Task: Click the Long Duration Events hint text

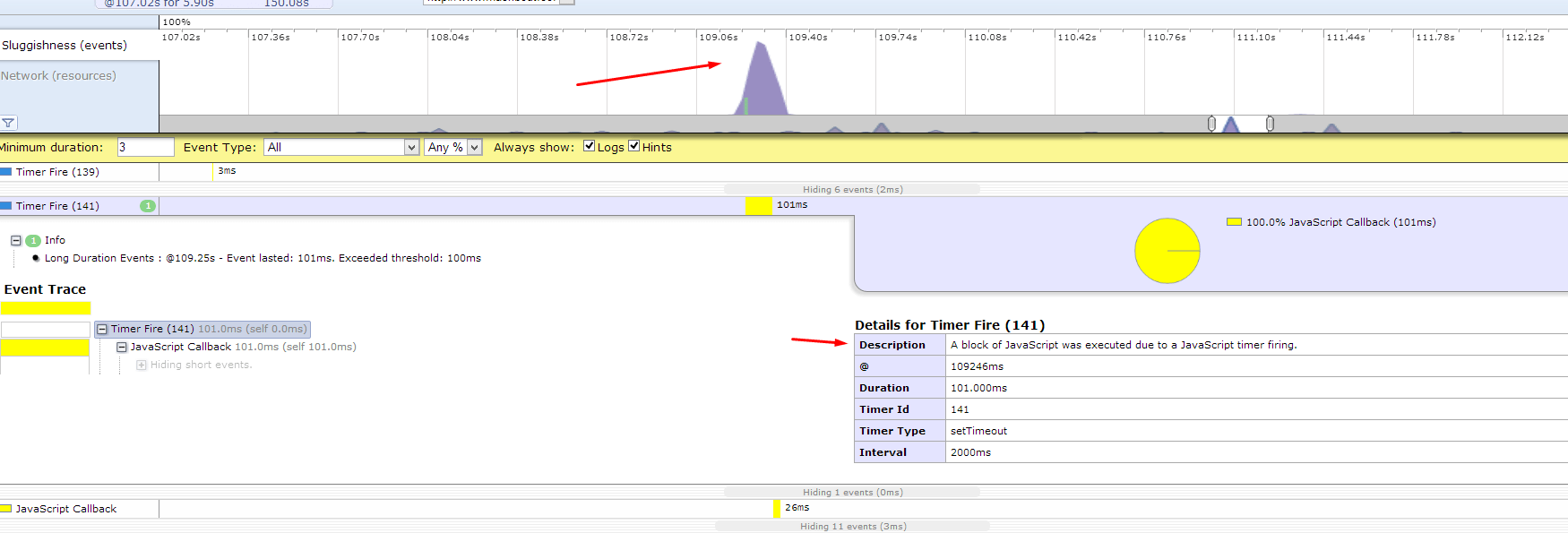Action: [263, 258]
